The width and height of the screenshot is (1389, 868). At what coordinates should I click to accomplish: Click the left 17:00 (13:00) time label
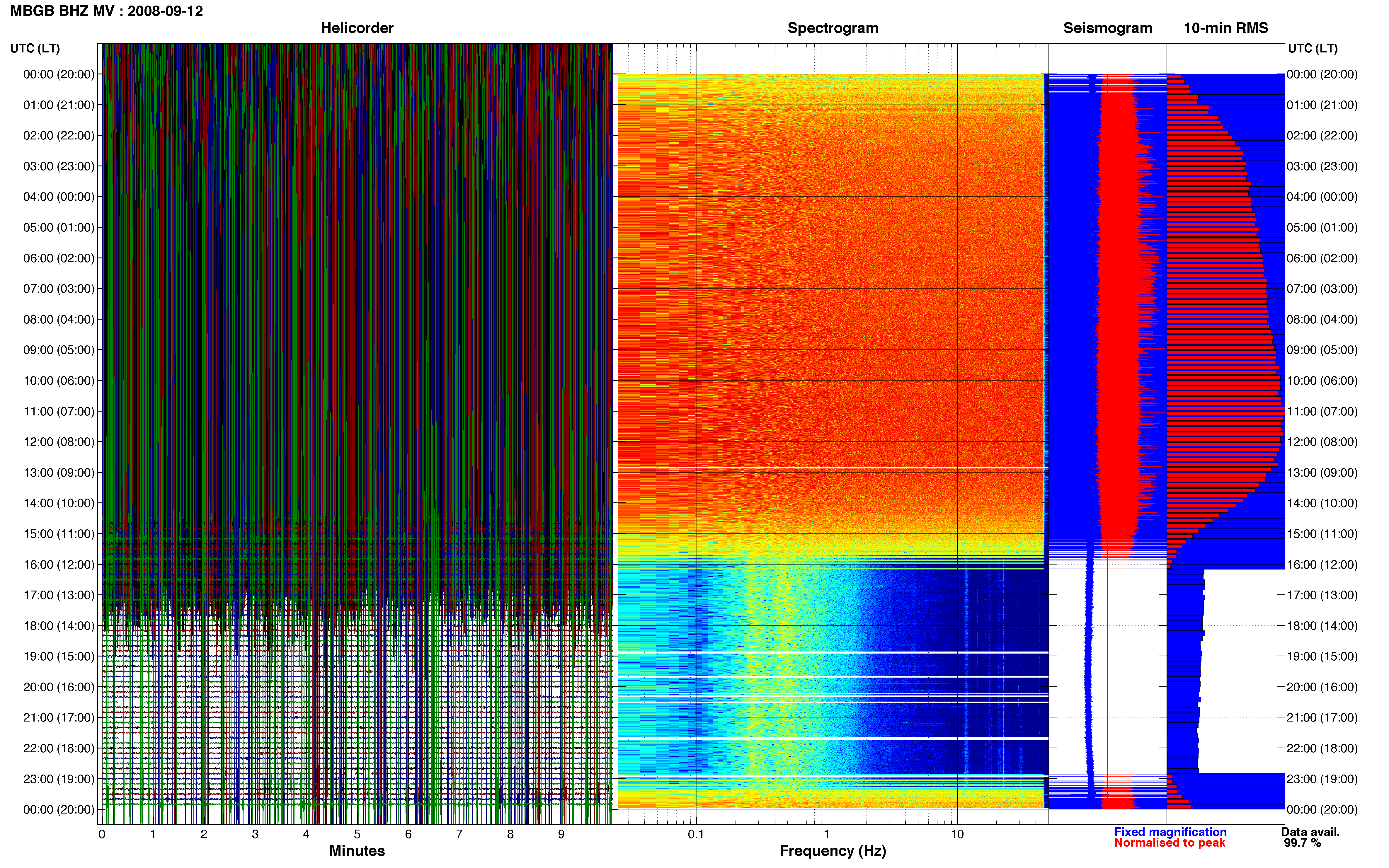[x=59, y=595]
